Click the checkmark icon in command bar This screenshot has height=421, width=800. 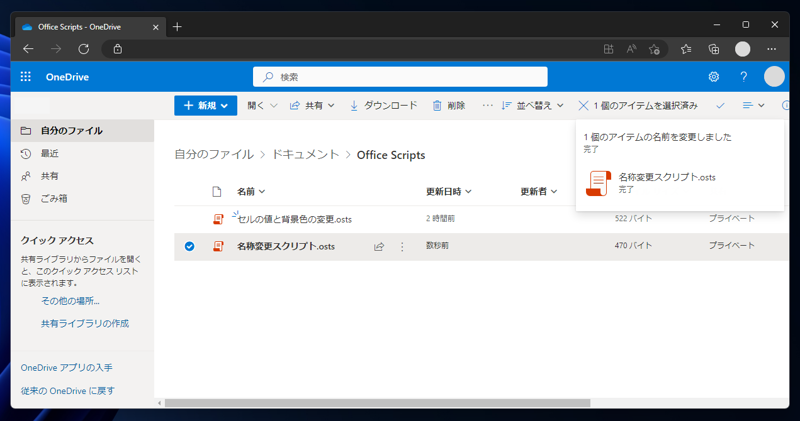pos(720,106)
